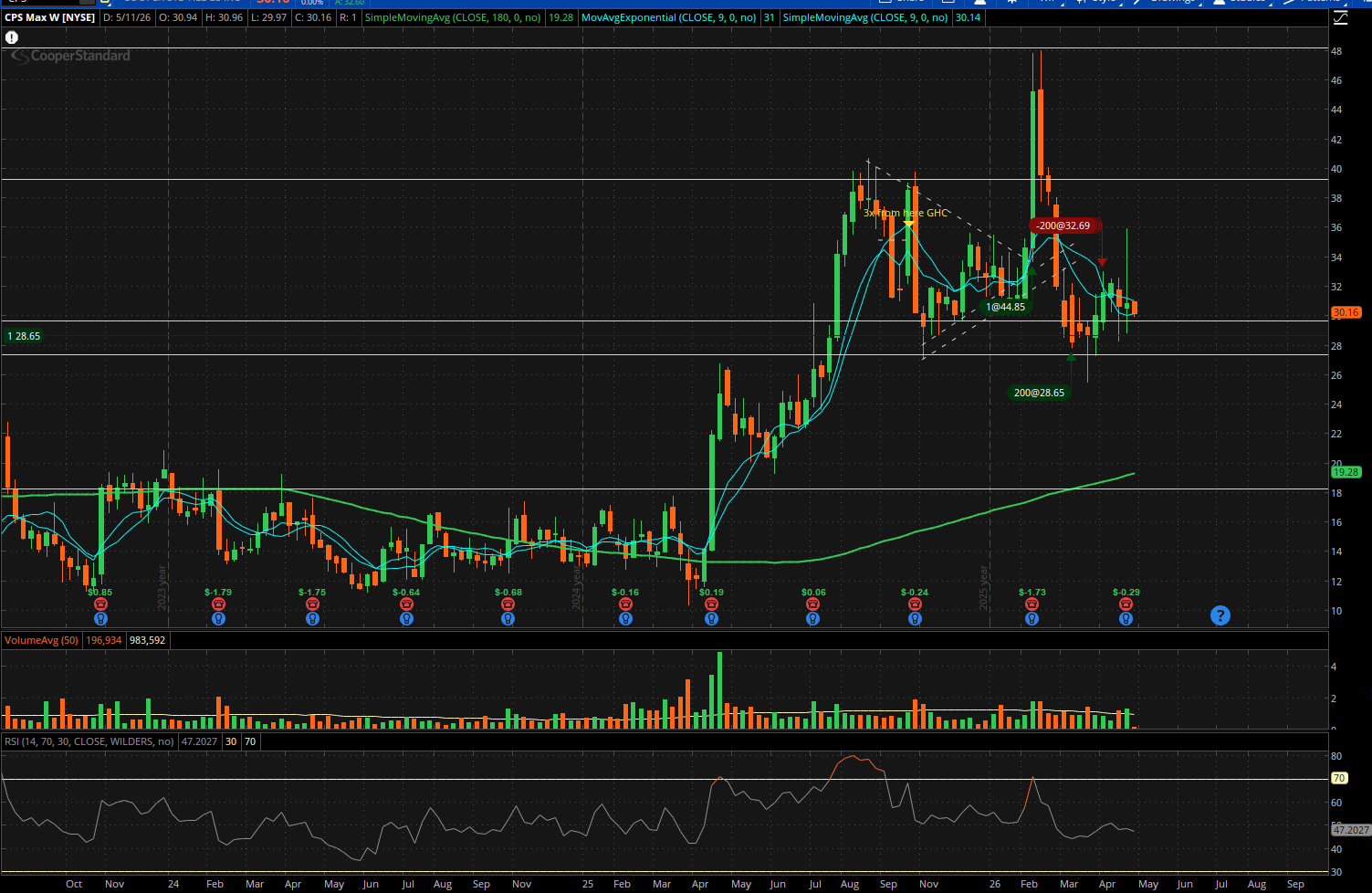This screenshot has height=893, width=1372.
Task: Click the CPS Max W [NYSE] symbol label
Action: (50, 17)
